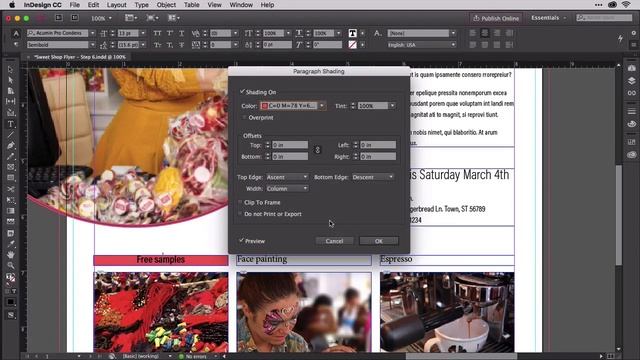The image size is (640, 360).
Task: Switch to Character Formatting Controls
Action: 16,33
